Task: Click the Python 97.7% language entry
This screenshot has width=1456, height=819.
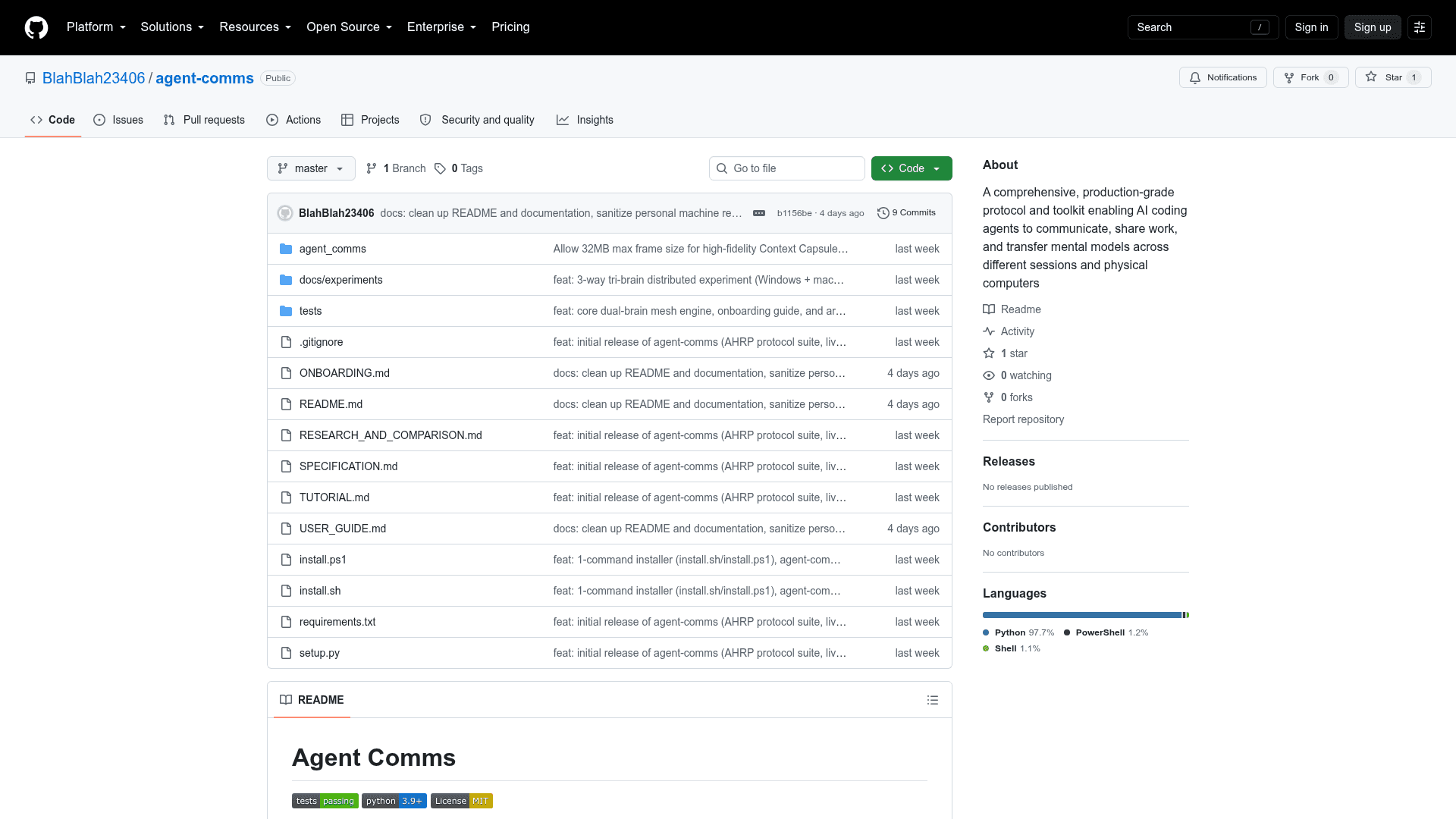Action: (1018, 632)
